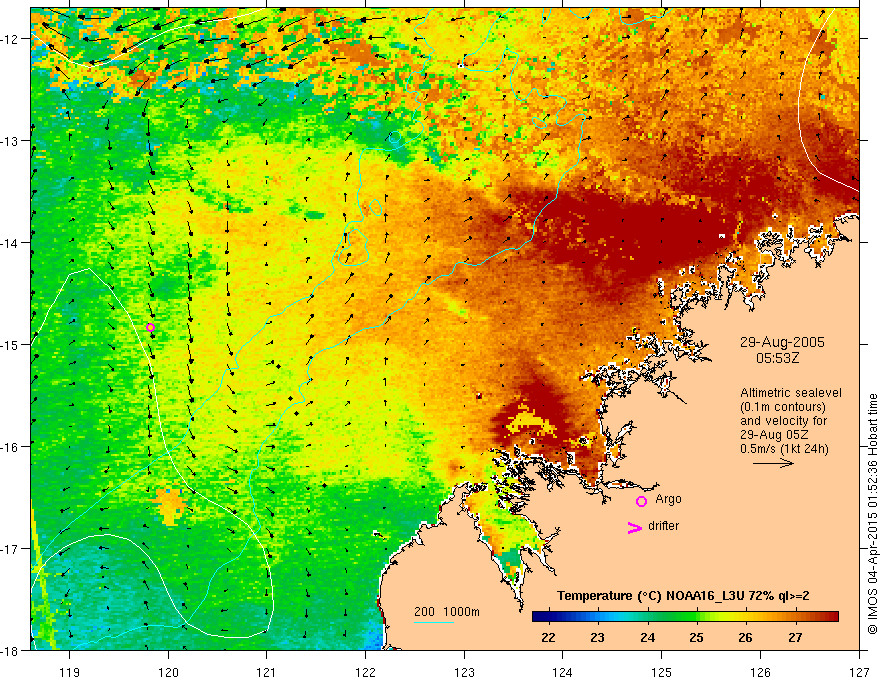Click the longitude axis label 125

(x=662, y=672)
